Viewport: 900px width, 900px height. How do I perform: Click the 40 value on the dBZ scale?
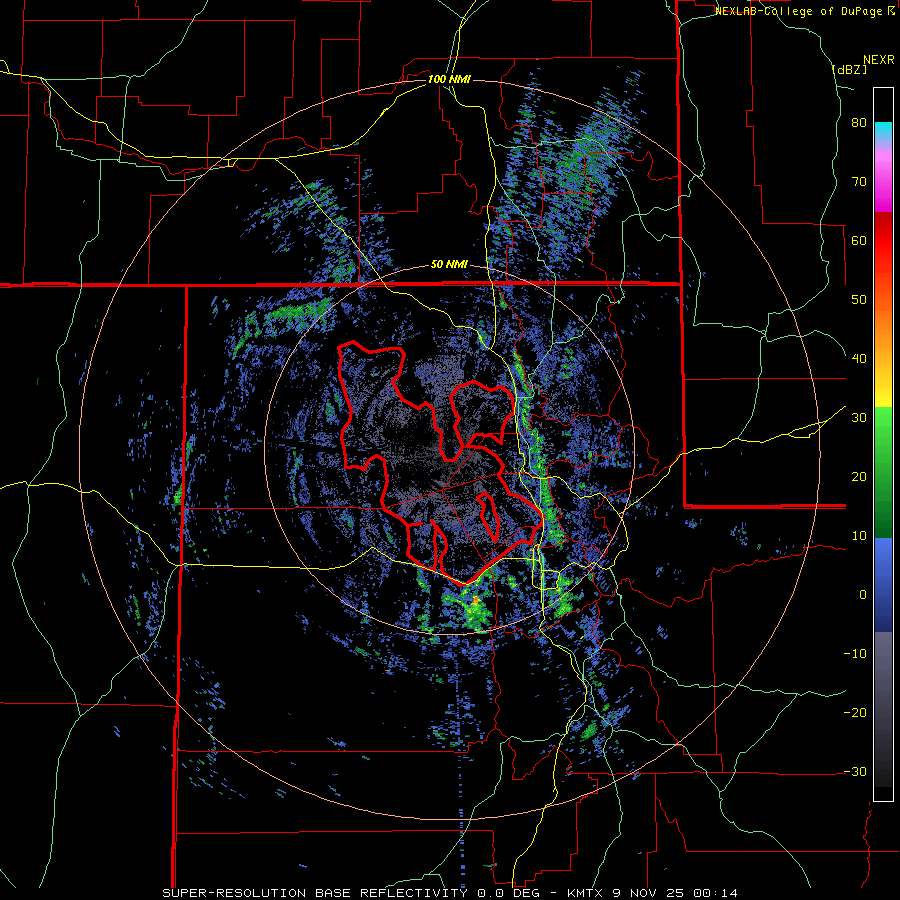(859, 359)
